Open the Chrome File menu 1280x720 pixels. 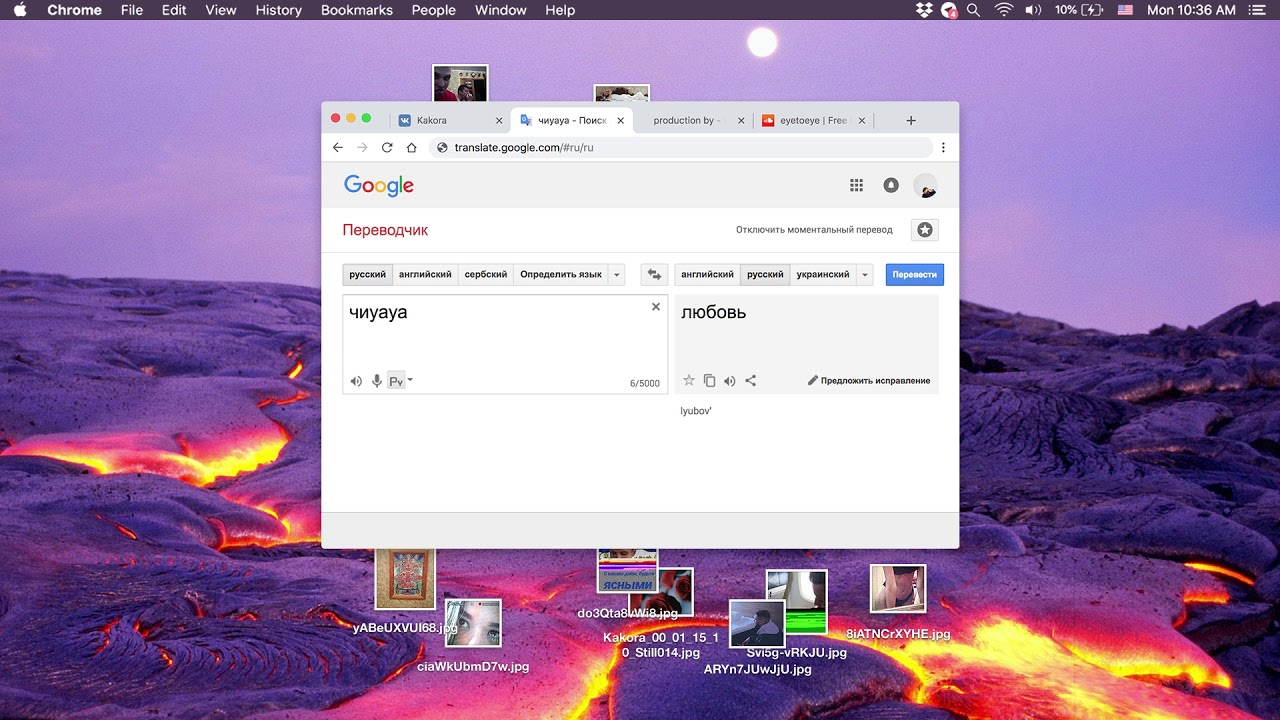click(x=131, y=10)
